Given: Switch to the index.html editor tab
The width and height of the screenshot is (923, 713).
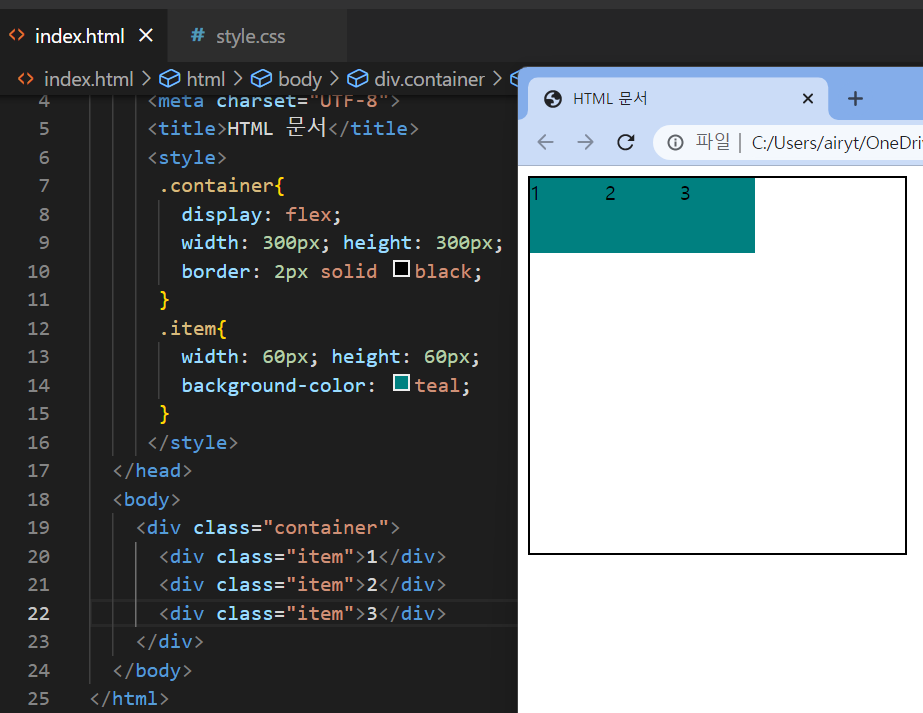Looking at the screenshot, I should tap(84, 36).
